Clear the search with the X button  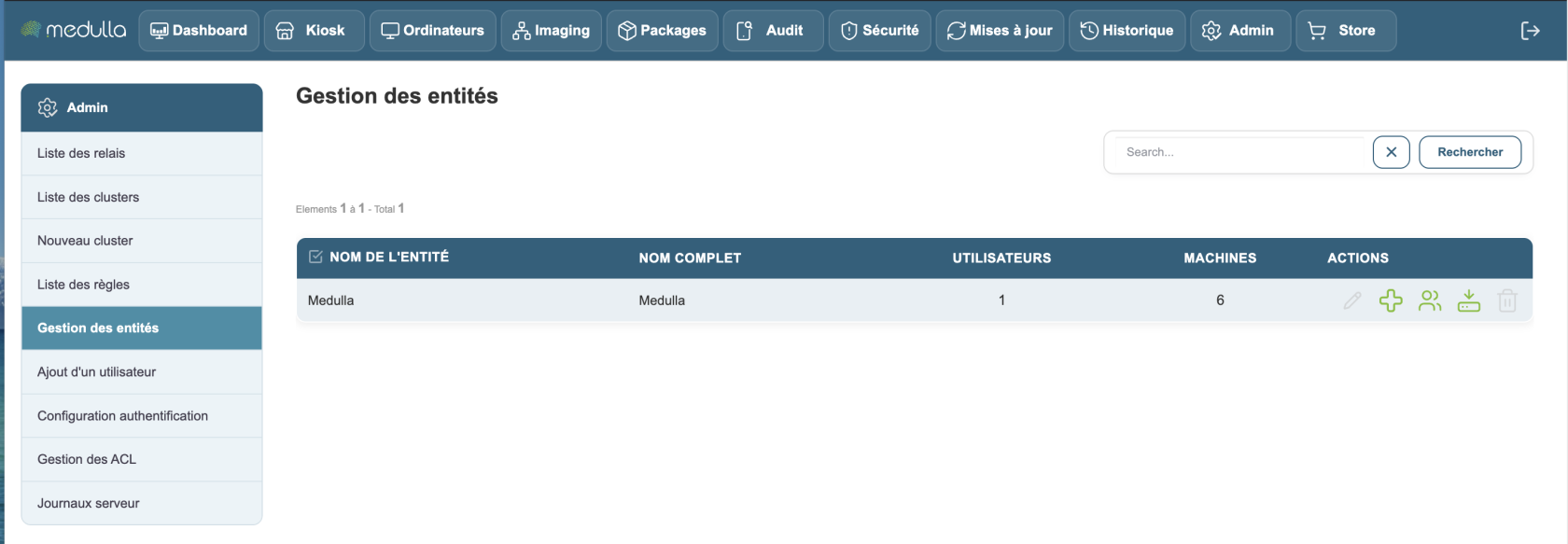1391,152
